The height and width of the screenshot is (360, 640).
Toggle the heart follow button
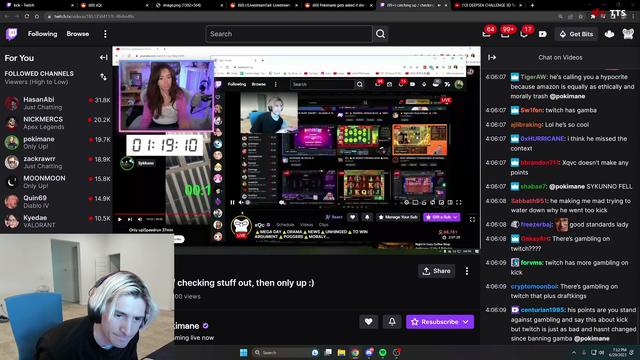pyautogui.click(x=368, y=322)
